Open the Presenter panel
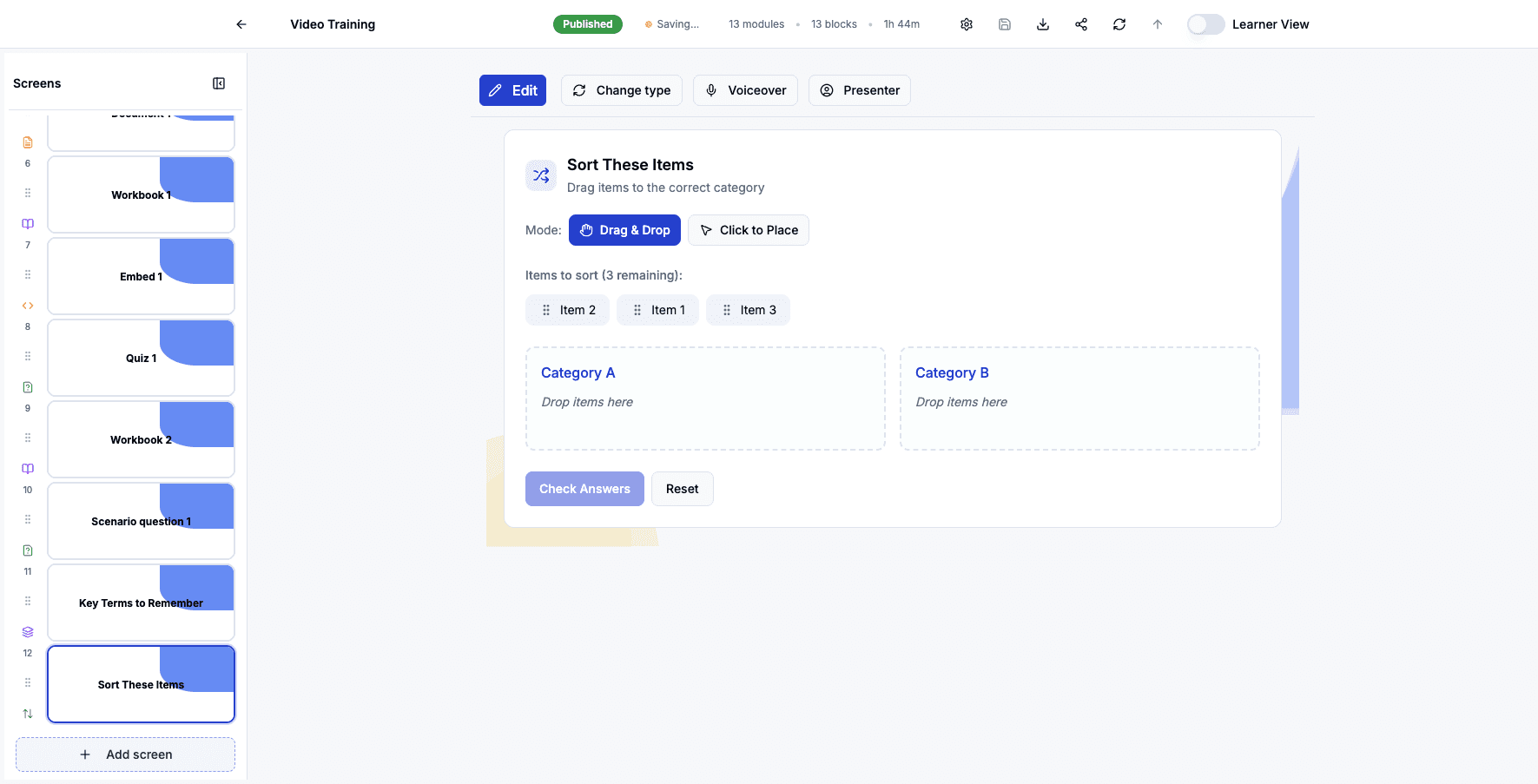 [x=859, y=89]
